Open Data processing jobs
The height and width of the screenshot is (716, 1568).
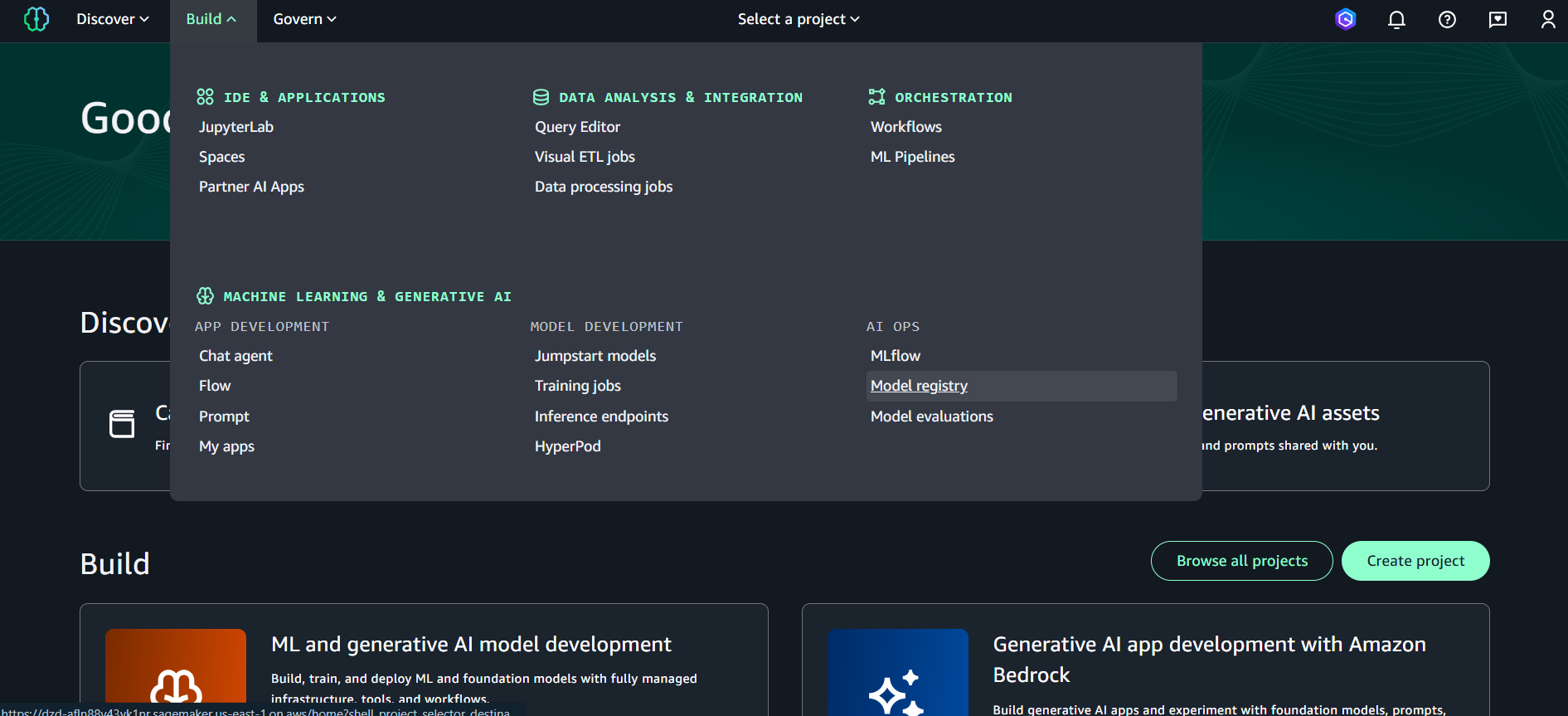click(604, 187)
